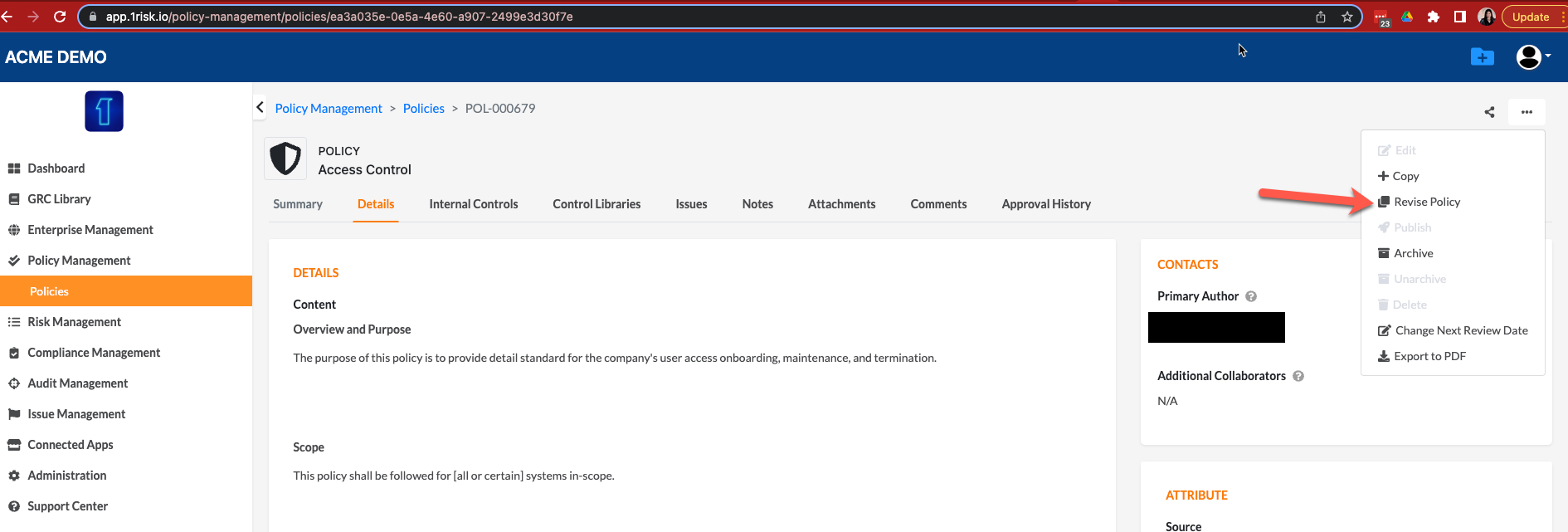This screenshot has width=1568, height=532.
Task: Open the Approval History tab
Action: [x=1046, y=204]
